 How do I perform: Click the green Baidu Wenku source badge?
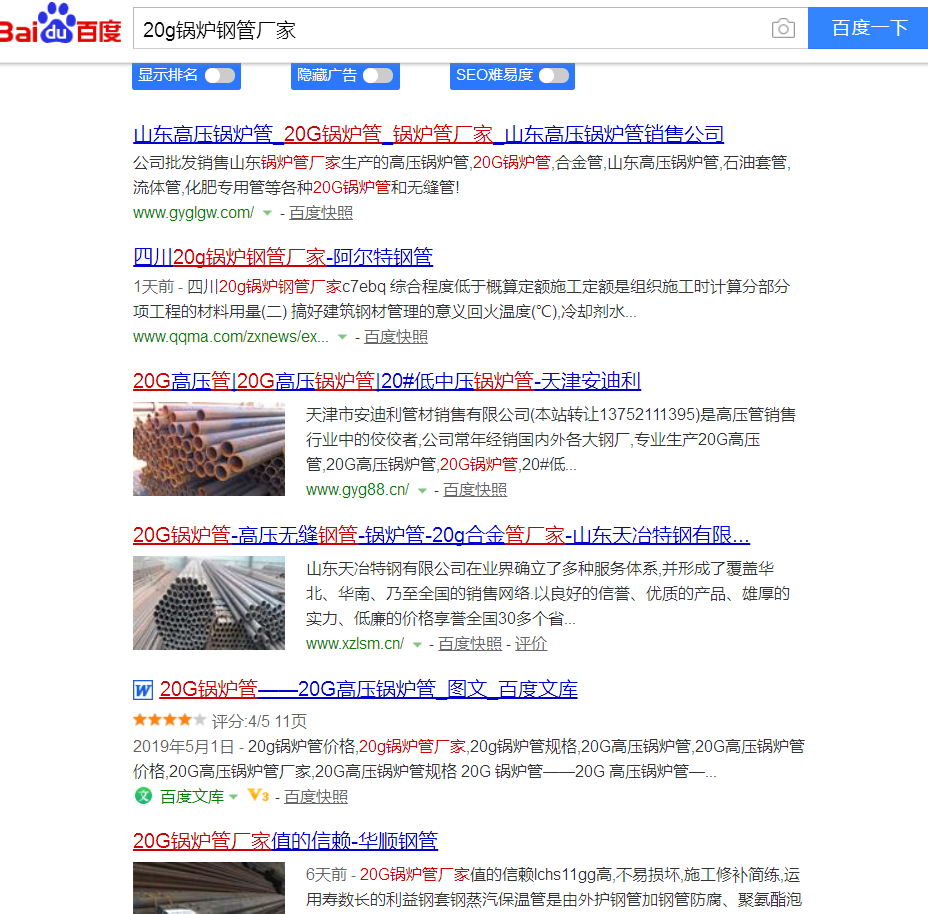click(x=143, y=796)
